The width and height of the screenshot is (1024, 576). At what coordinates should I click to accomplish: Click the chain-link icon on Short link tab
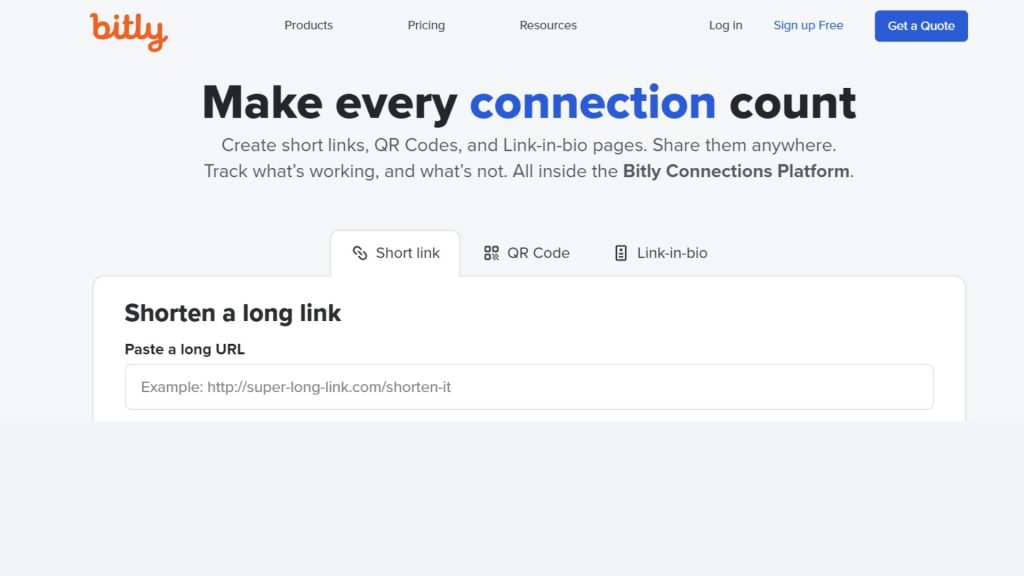(x=360, y=253)
